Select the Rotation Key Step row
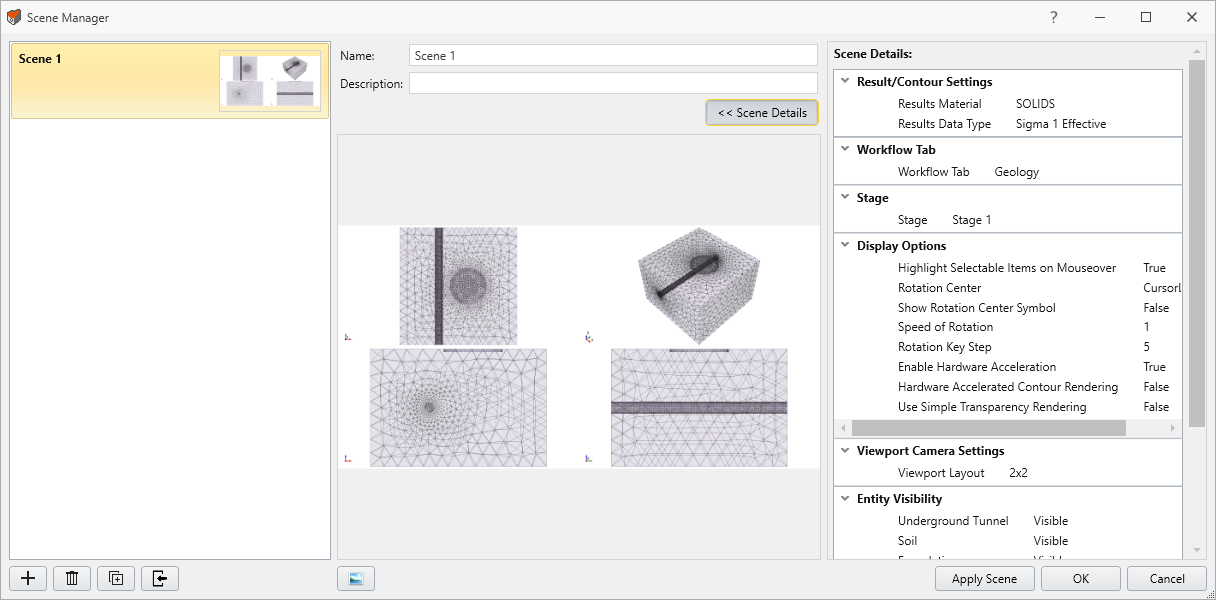This screenshot has height=600, width=1216. coord(1008,347)
